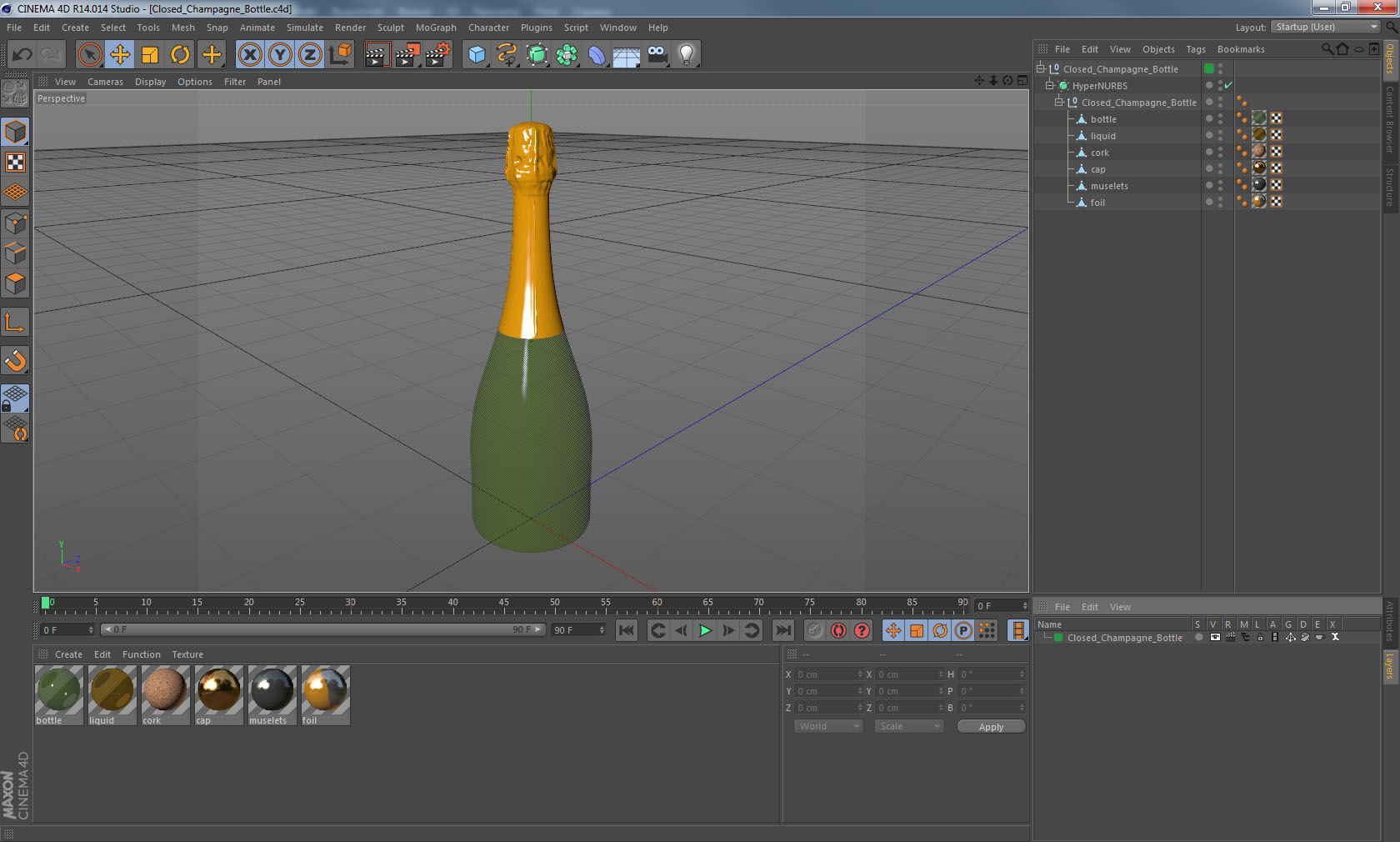The height and width of the screenshot is (842, 1400).
Task: Toggle Y axis lock
Action: coord(280,55)
